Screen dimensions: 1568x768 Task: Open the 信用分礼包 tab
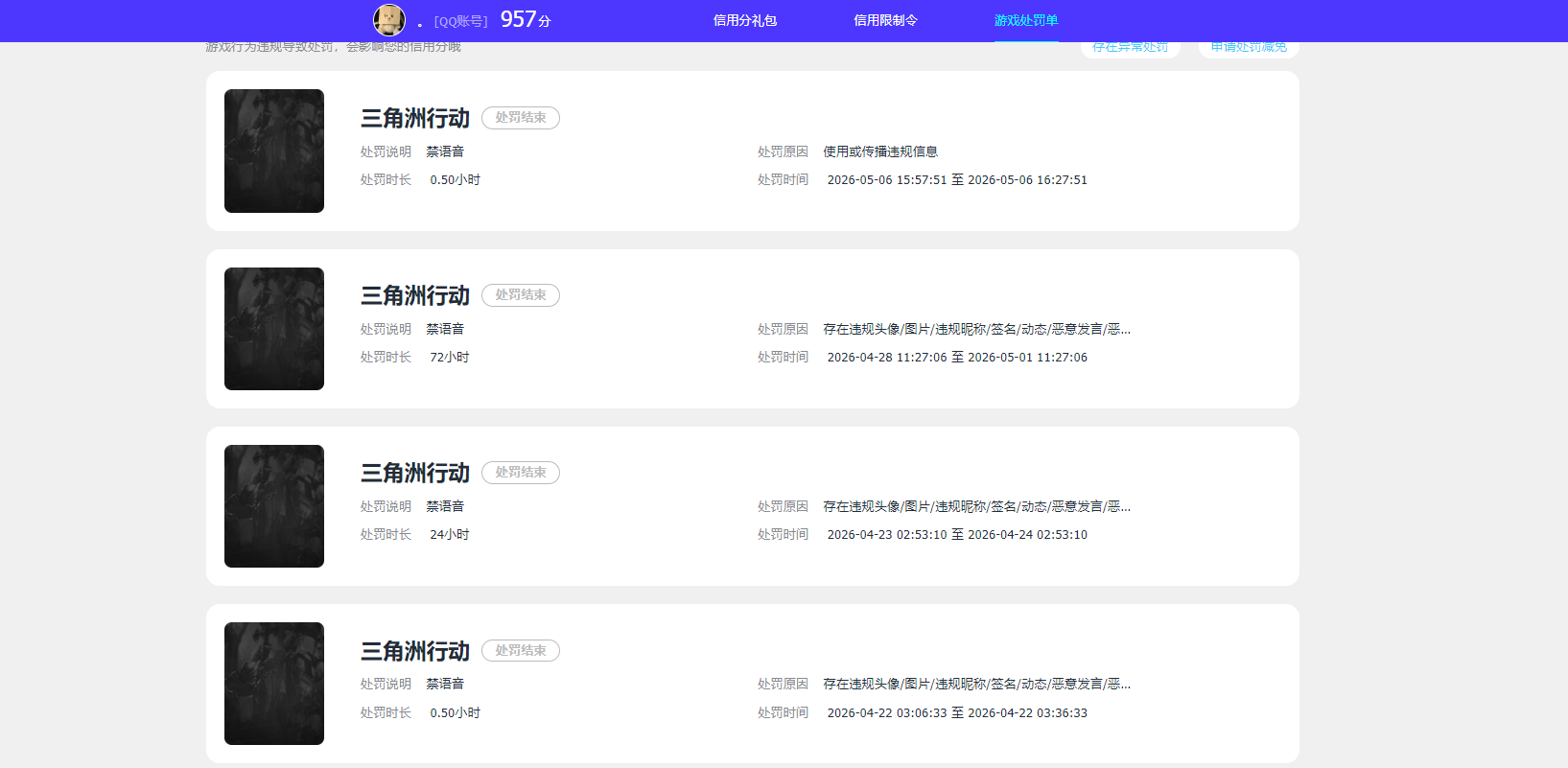[745, 20]
